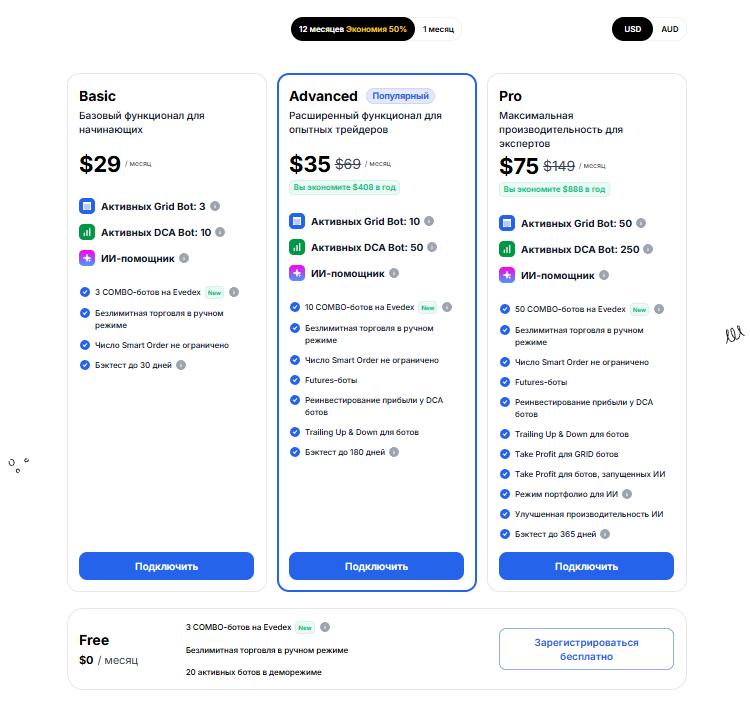Click the Pro plan DCA Bot icon
The width and height of the screenshot is (750, 703).
point(507,249)
